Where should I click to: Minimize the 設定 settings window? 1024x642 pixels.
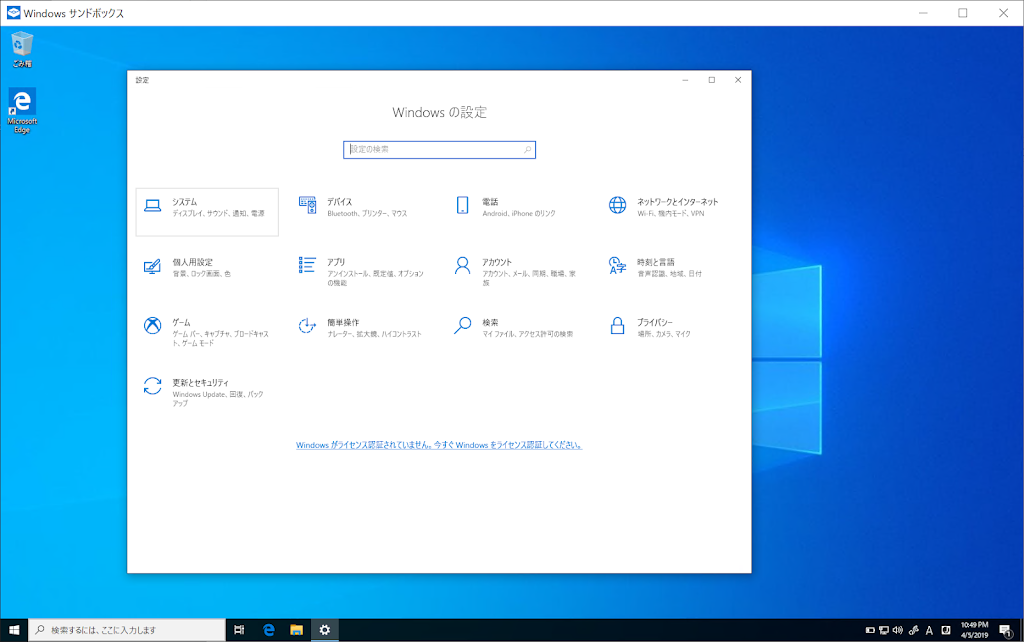pos(685,80)
